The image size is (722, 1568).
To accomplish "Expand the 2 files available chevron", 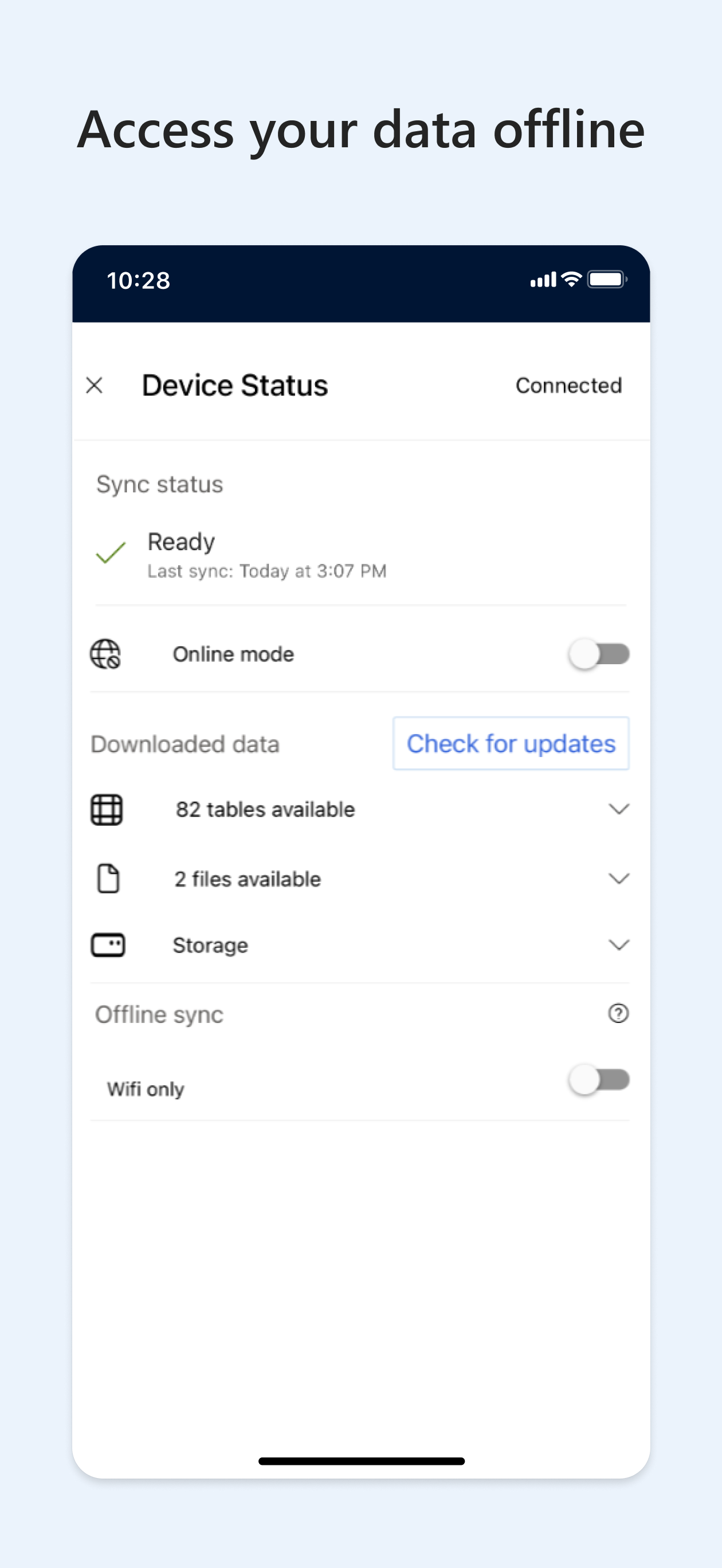I will pyautogui.click(x=618, y=879).
